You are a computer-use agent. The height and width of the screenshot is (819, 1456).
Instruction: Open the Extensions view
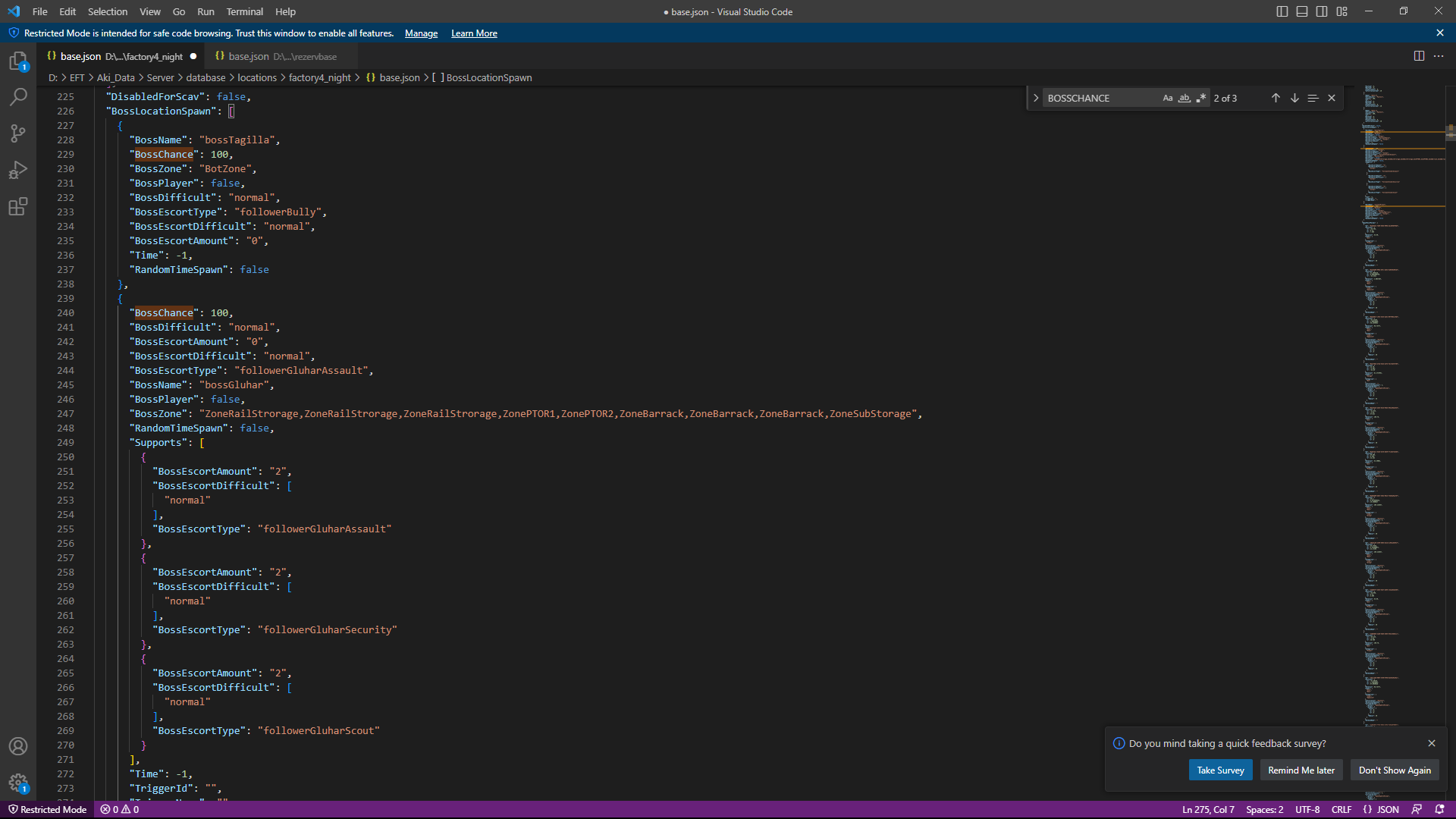tap(18, 206)
